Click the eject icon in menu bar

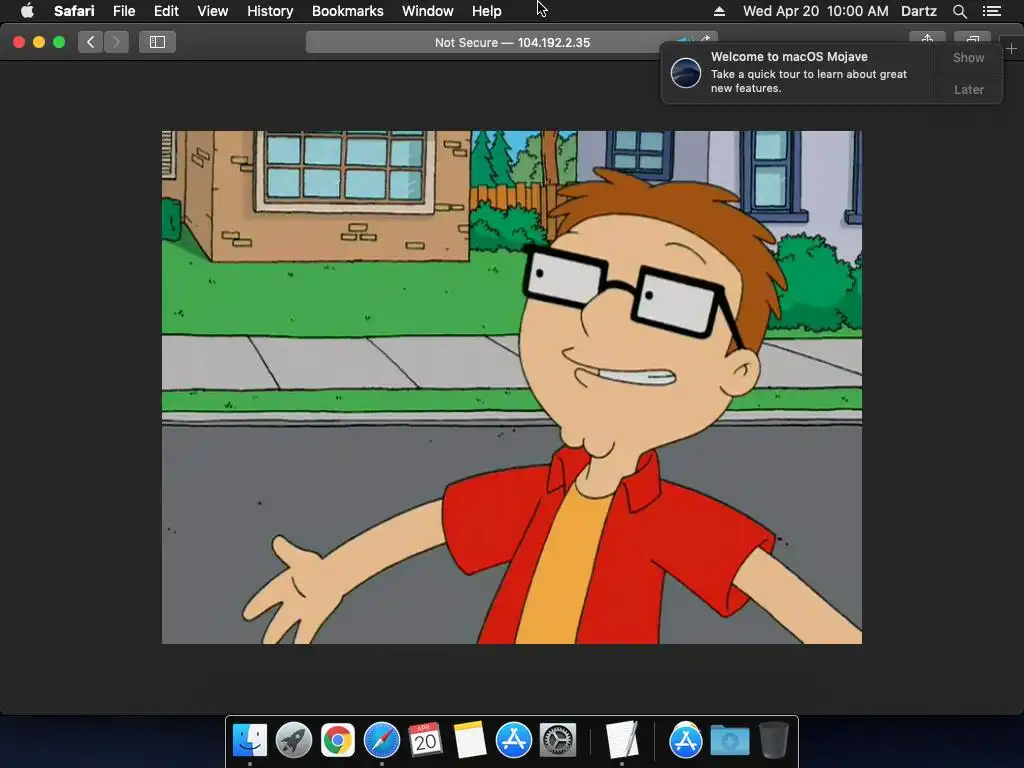719,11
